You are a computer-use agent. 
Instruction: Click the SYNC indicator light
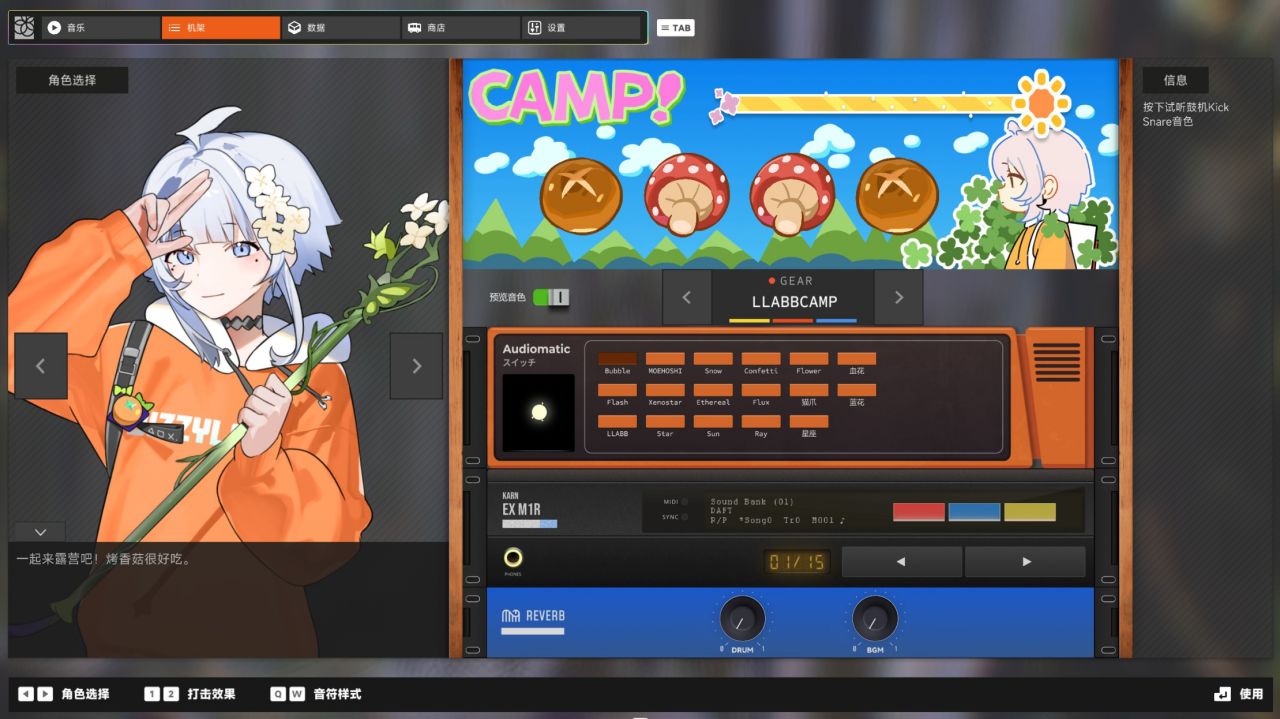pos(684,517)
